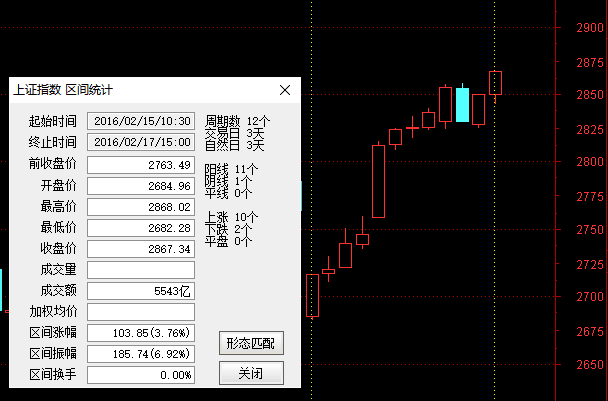608x401 pixels.
Task: Select the 终止时间 field 2016/02/17/15:00
Action: click(141, 142)
